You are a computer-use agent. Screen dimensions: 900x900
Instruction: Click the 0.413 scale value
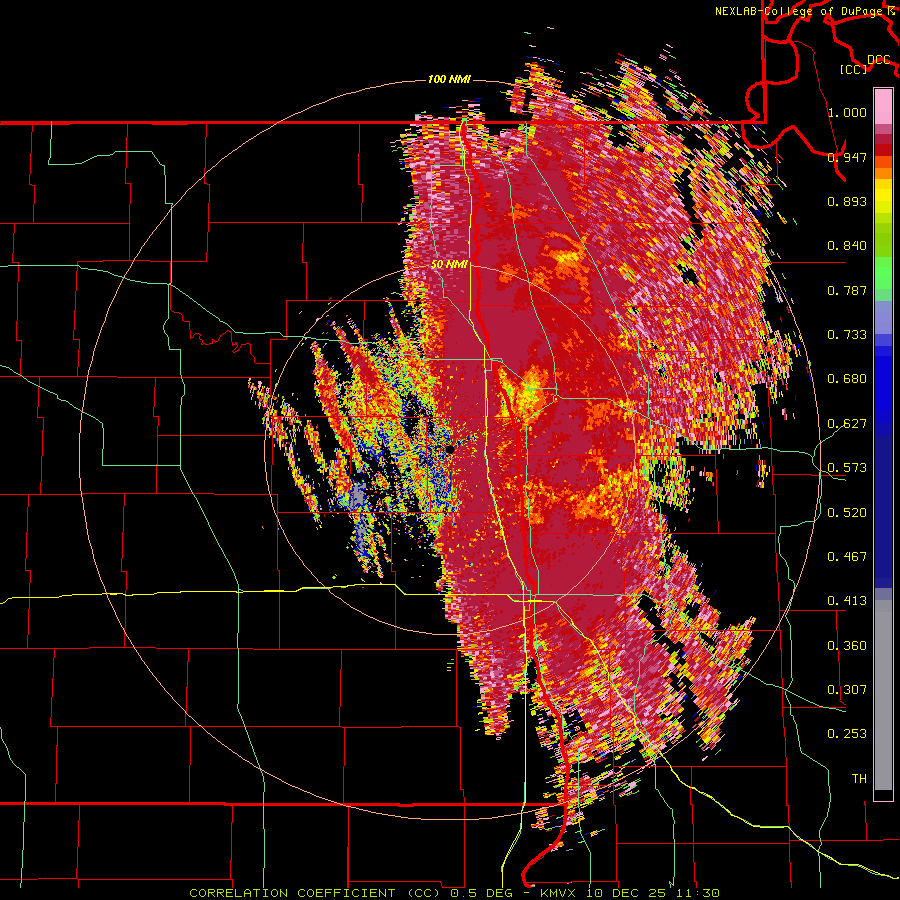(847, 601)
